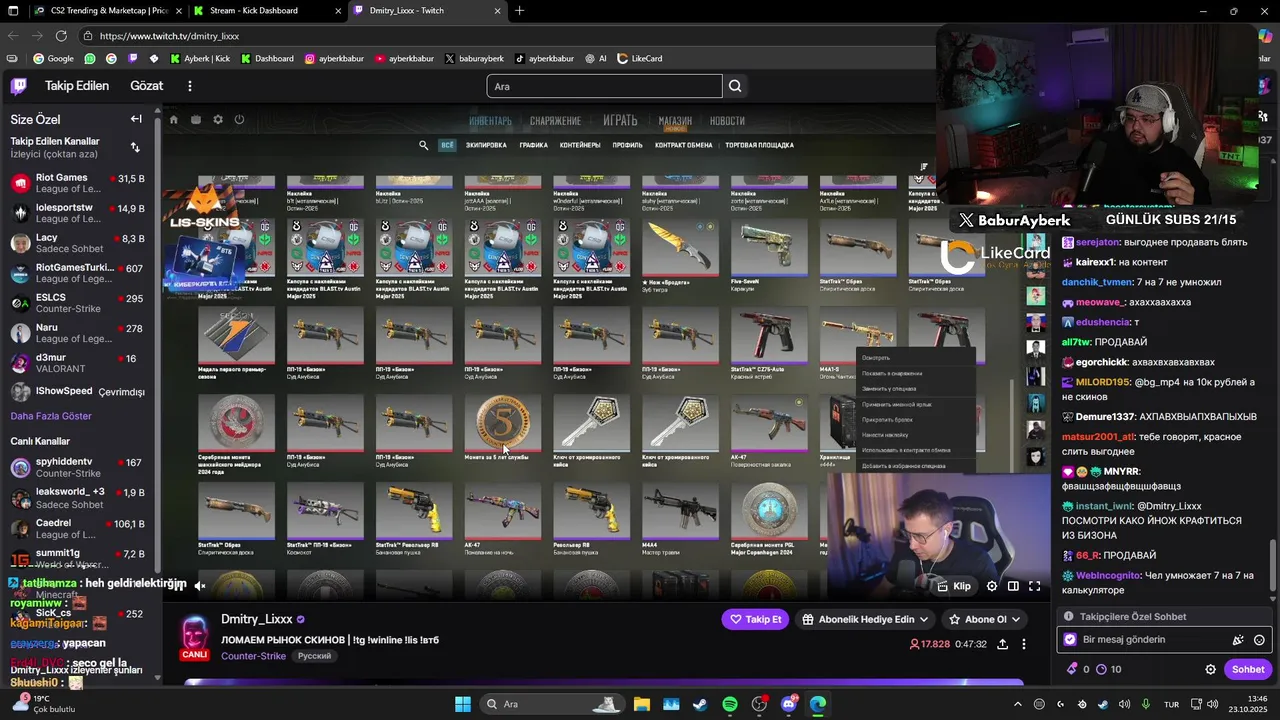
Task: Expand Daha Fazla Göster link
Action: tap(51, 416)
